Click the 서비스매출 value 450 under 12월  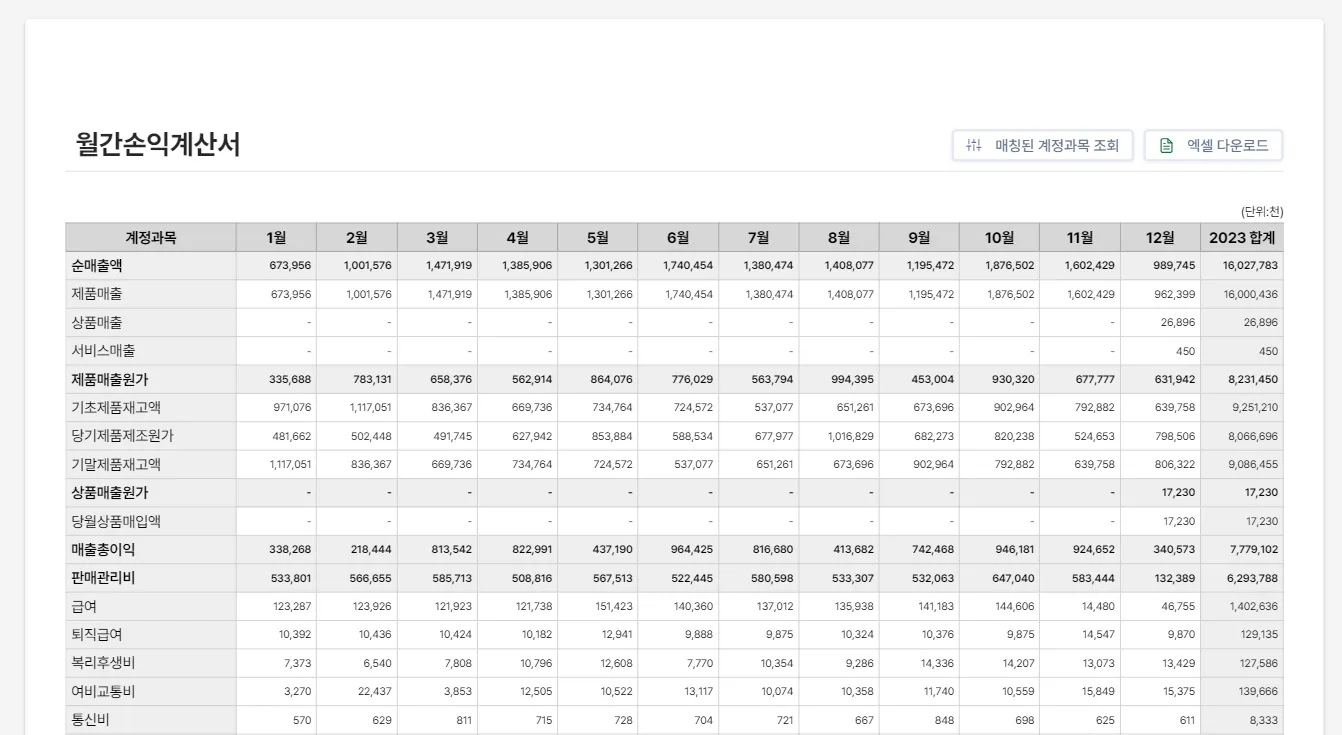point(1185,352)
